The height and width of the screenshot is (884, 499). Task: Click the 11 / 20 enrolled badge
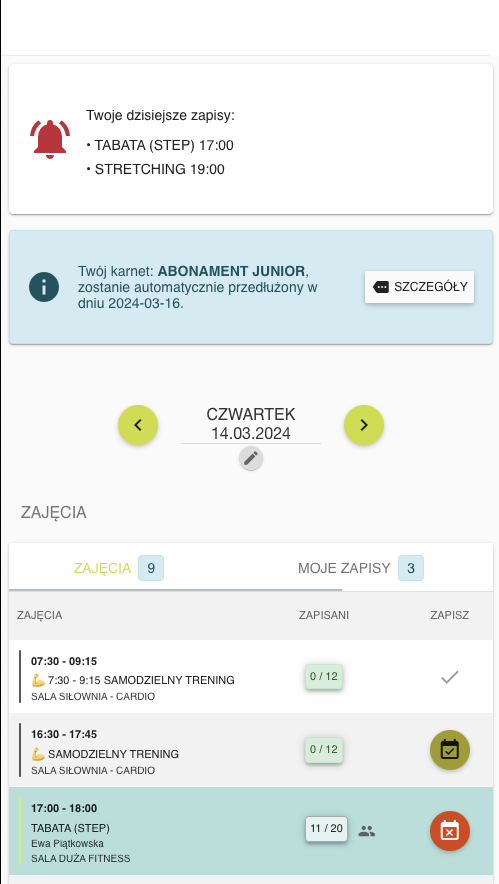[x=326, y=829]
